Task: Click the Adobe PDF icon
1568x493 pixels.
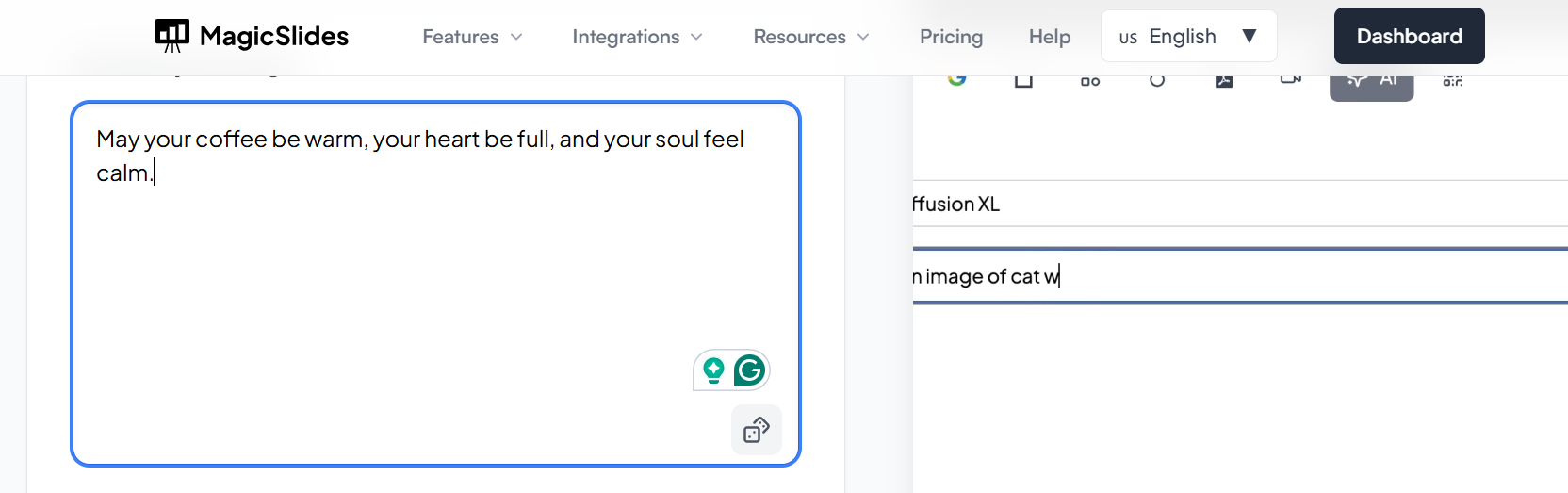Action: click(x=1224, y=81)
